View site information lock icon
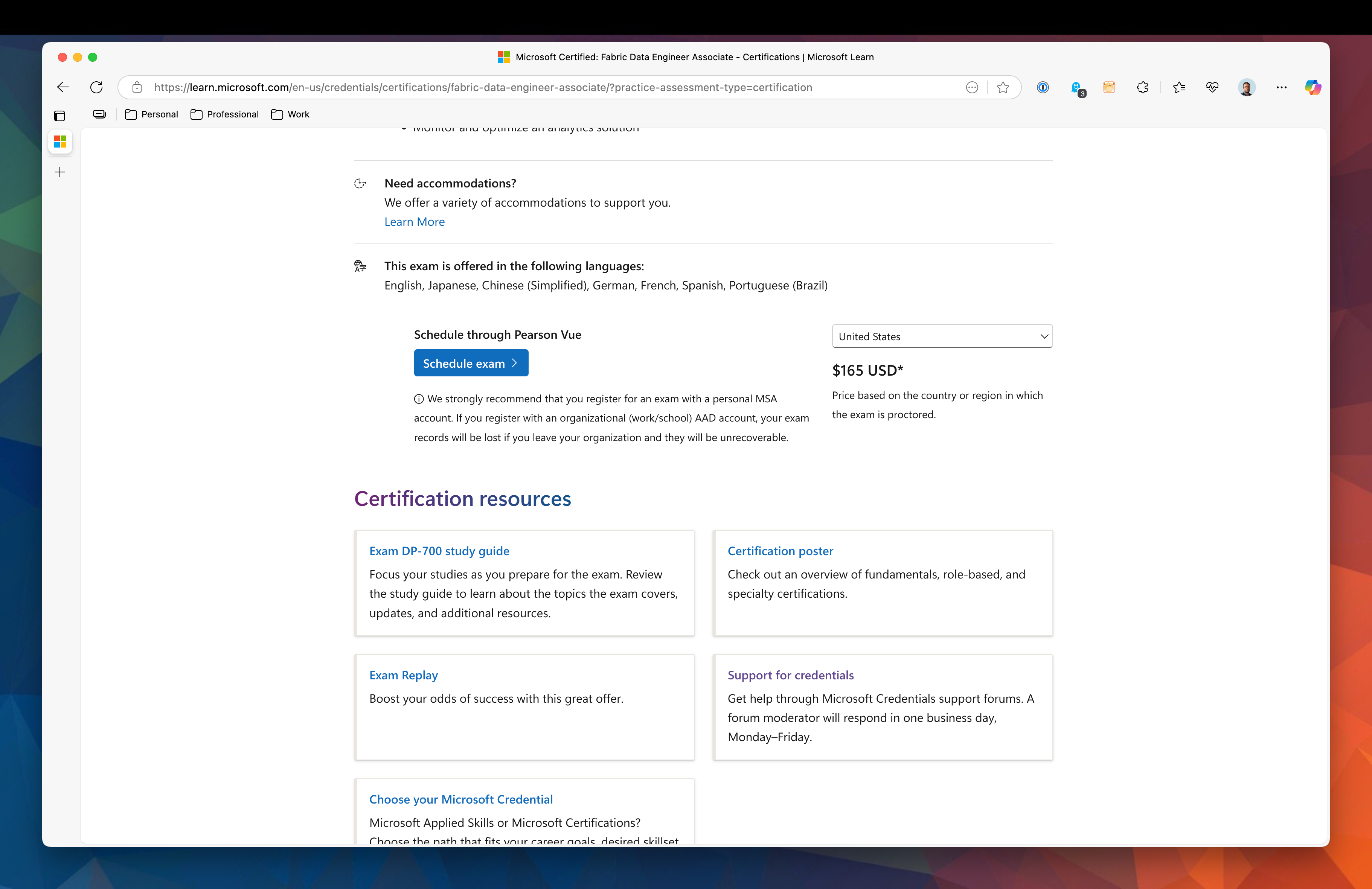 tap(137, 87)
